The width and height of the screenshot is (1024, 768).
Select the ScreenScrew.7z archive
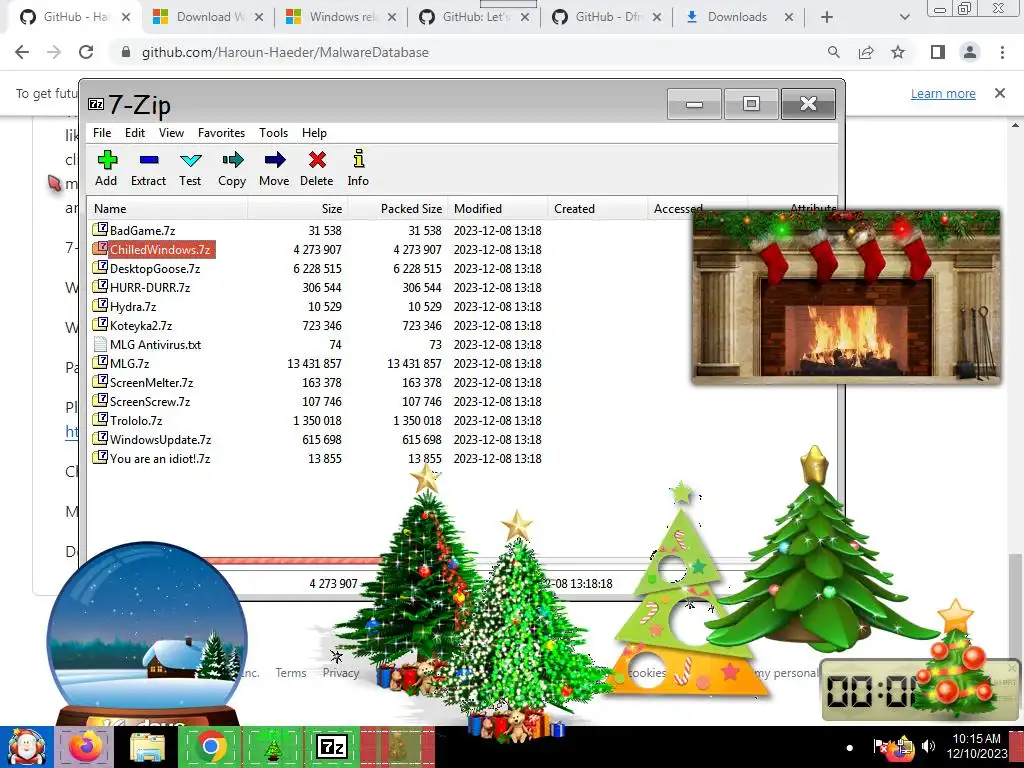[317, 401]
